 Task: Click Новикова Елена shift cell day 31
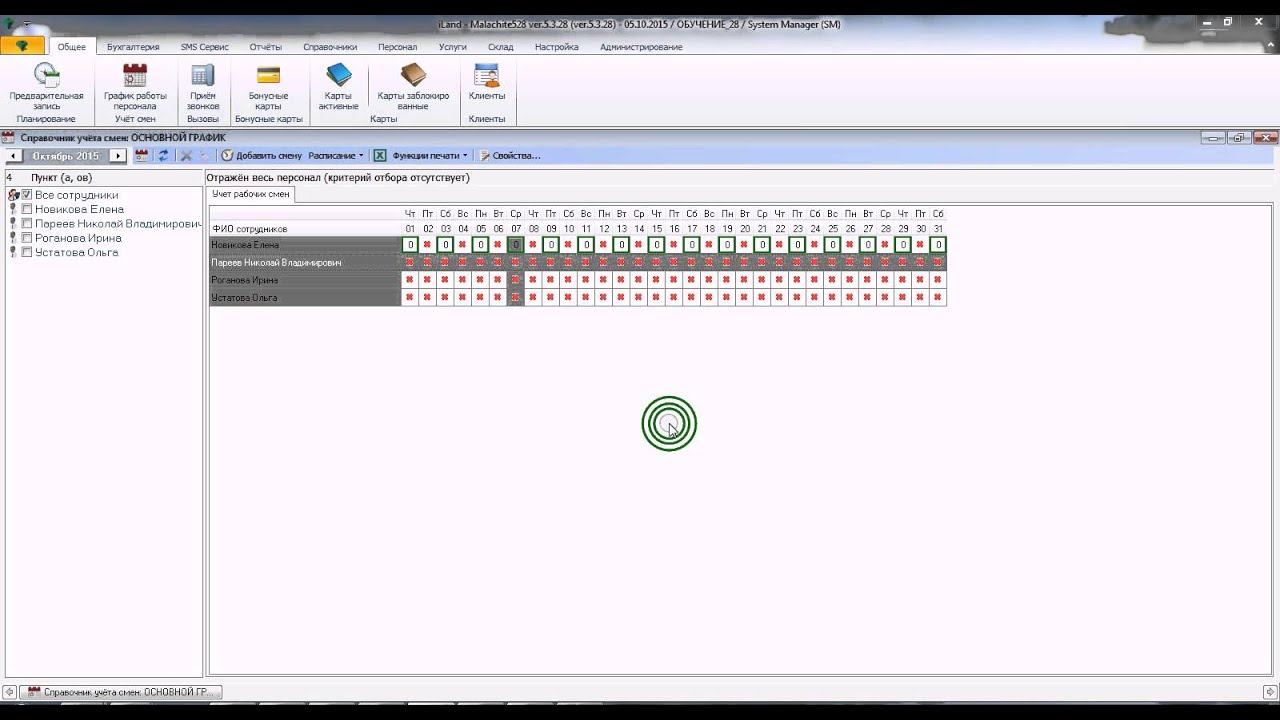938,245
